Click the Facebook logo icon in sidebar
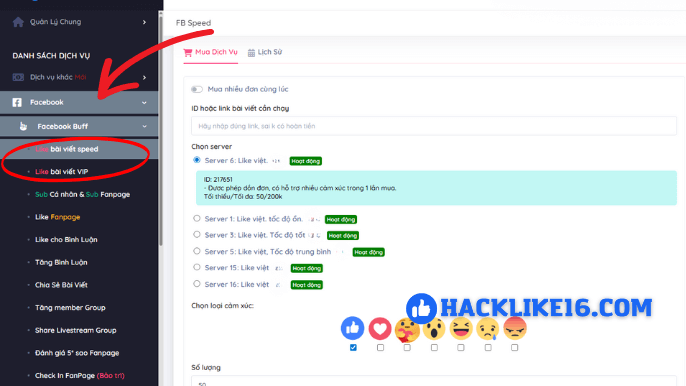The image size is (686, 386). coord(17,102)
